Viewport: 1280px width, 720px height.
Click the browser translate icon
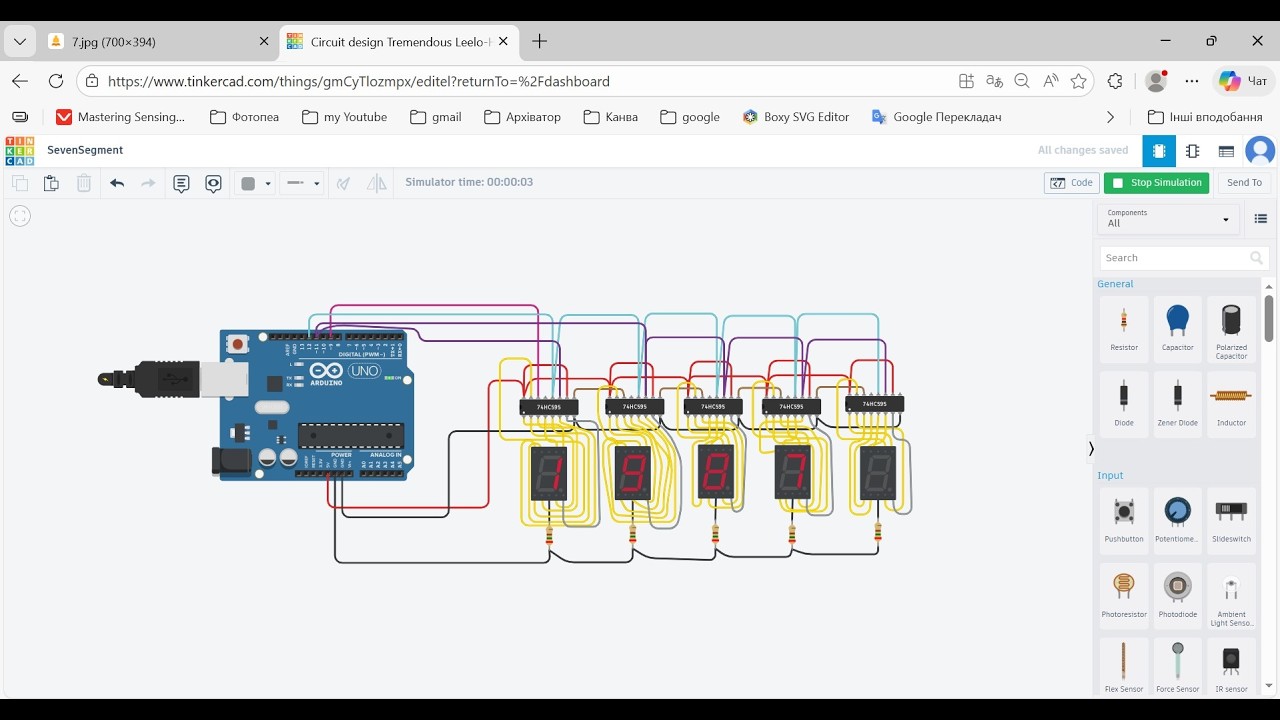coord(994,81)
